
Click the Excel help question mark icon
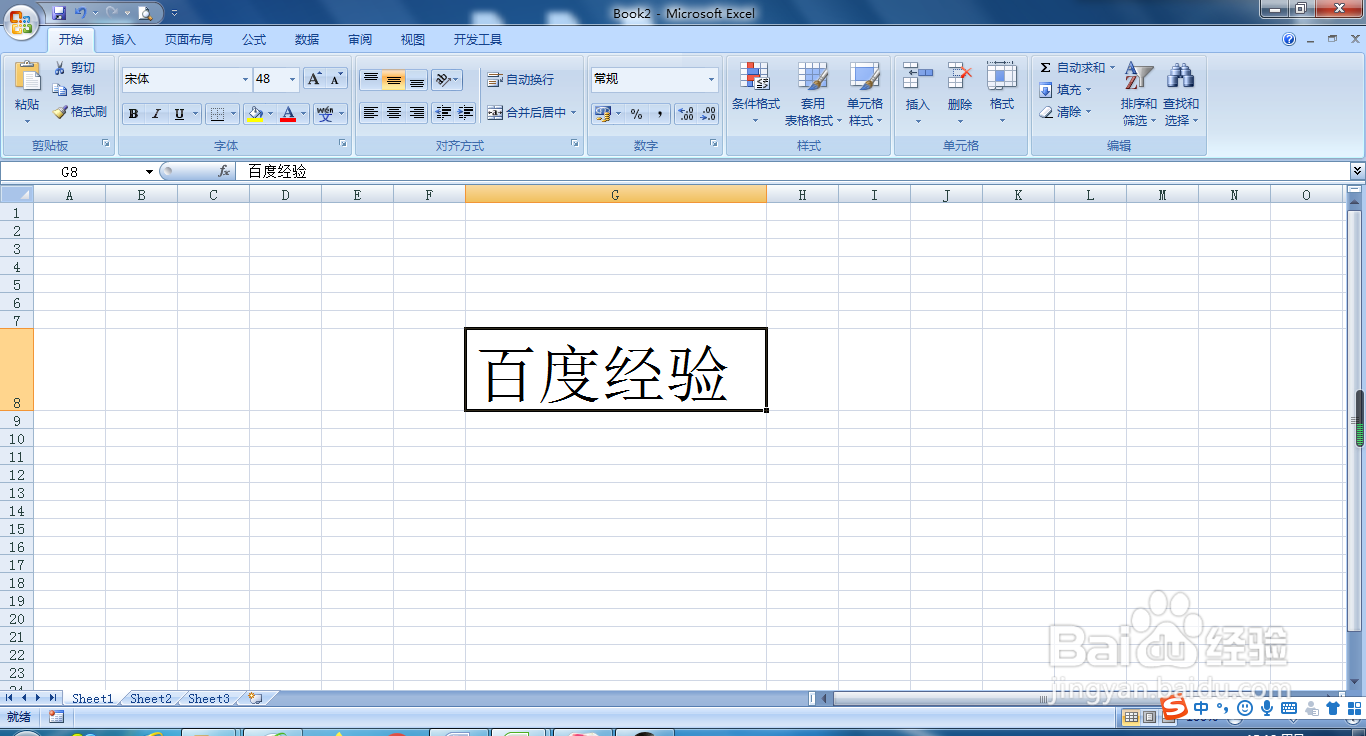click(x=1289, y=39)
